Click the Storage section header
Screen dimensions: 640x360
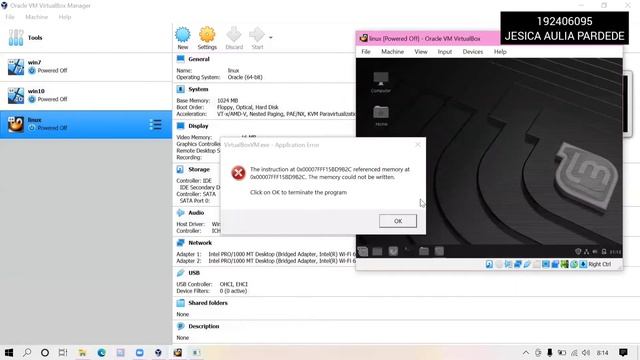[x=199, y=169]
